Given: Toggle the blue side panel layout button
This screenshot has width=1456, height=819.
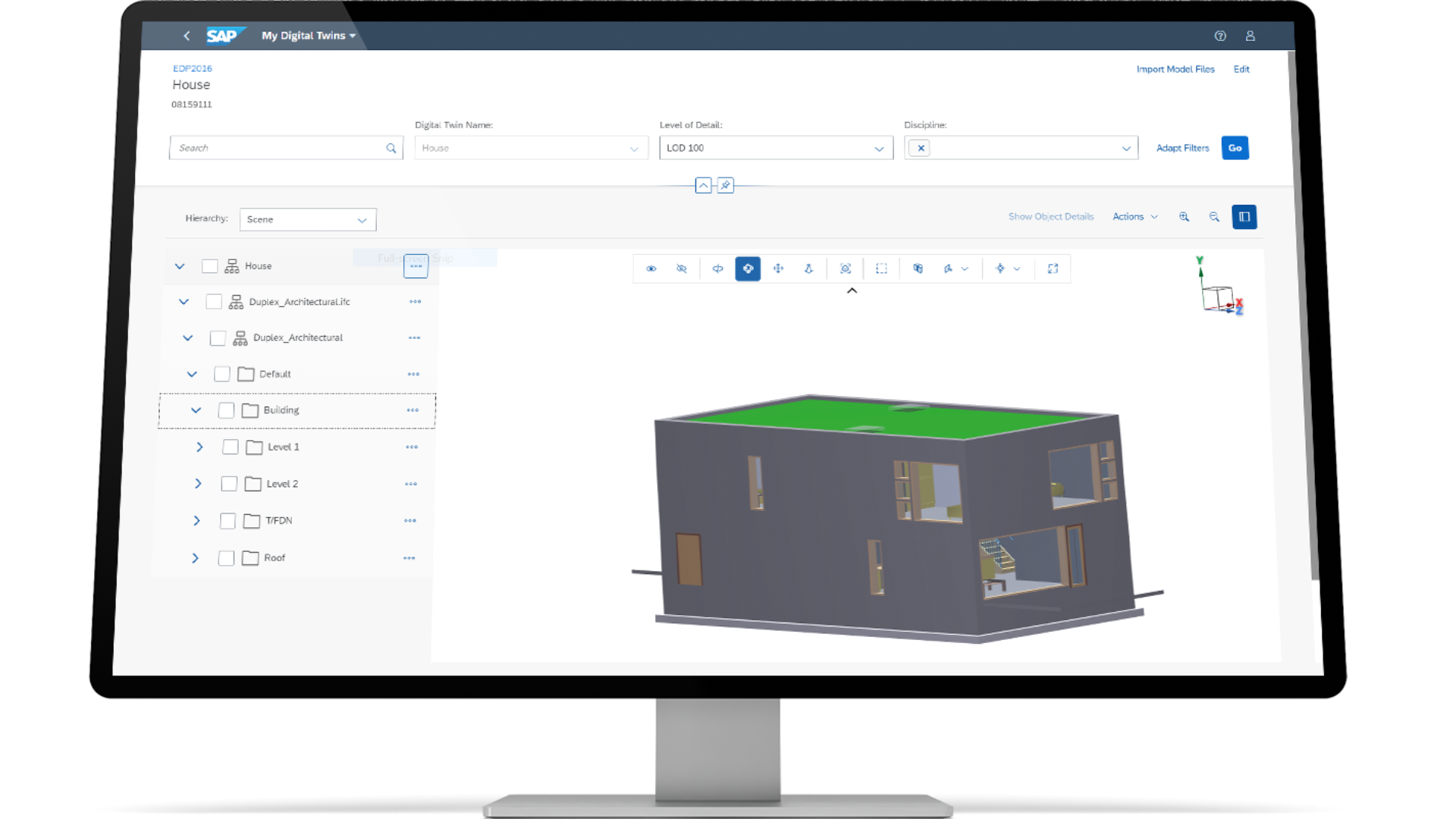Looking at the screenshot, I should [1244, 217].
